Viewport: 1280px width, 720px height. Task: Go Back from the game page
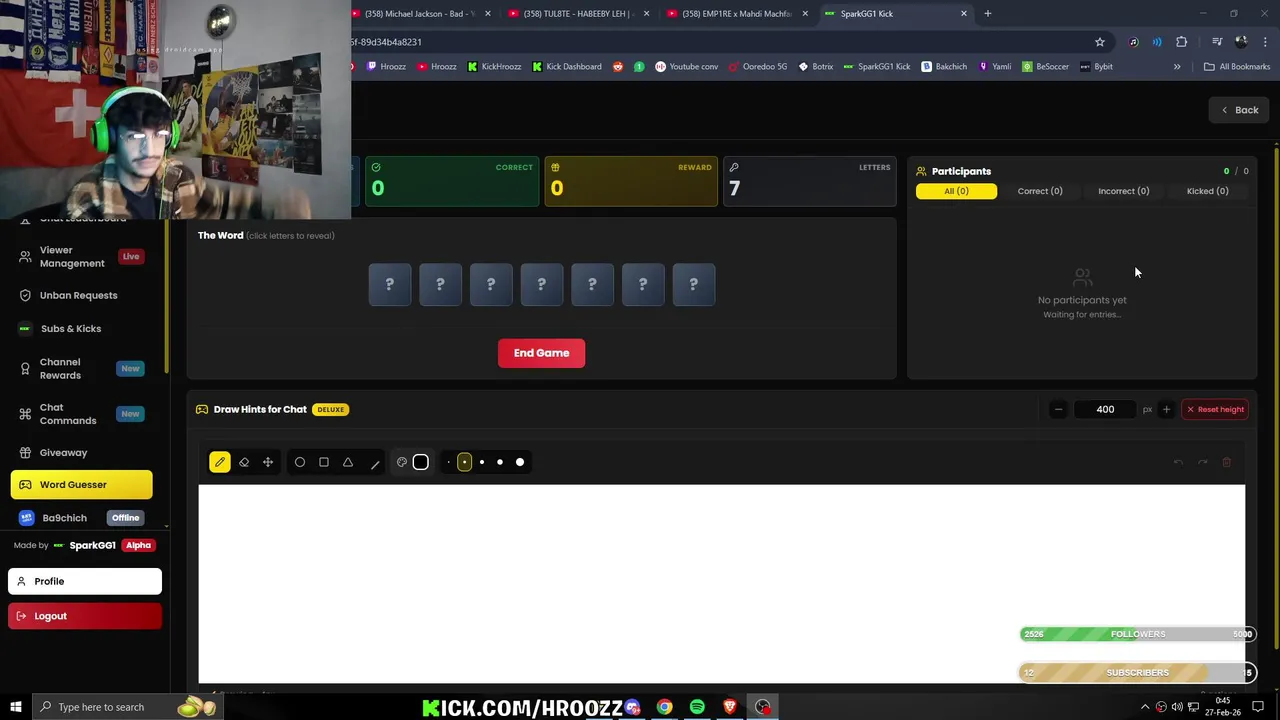[x=1239, y=110]
